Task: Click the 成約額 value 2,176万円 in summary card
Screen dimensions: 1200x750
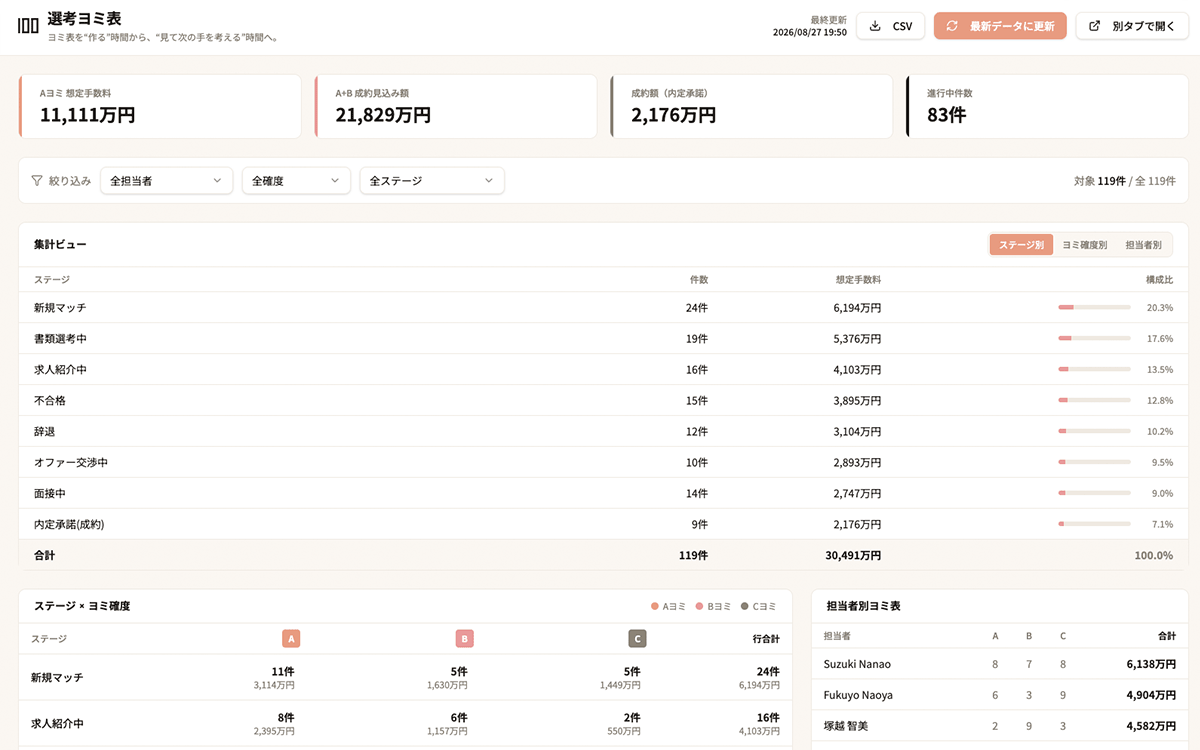Action: (x=673, y=115)
